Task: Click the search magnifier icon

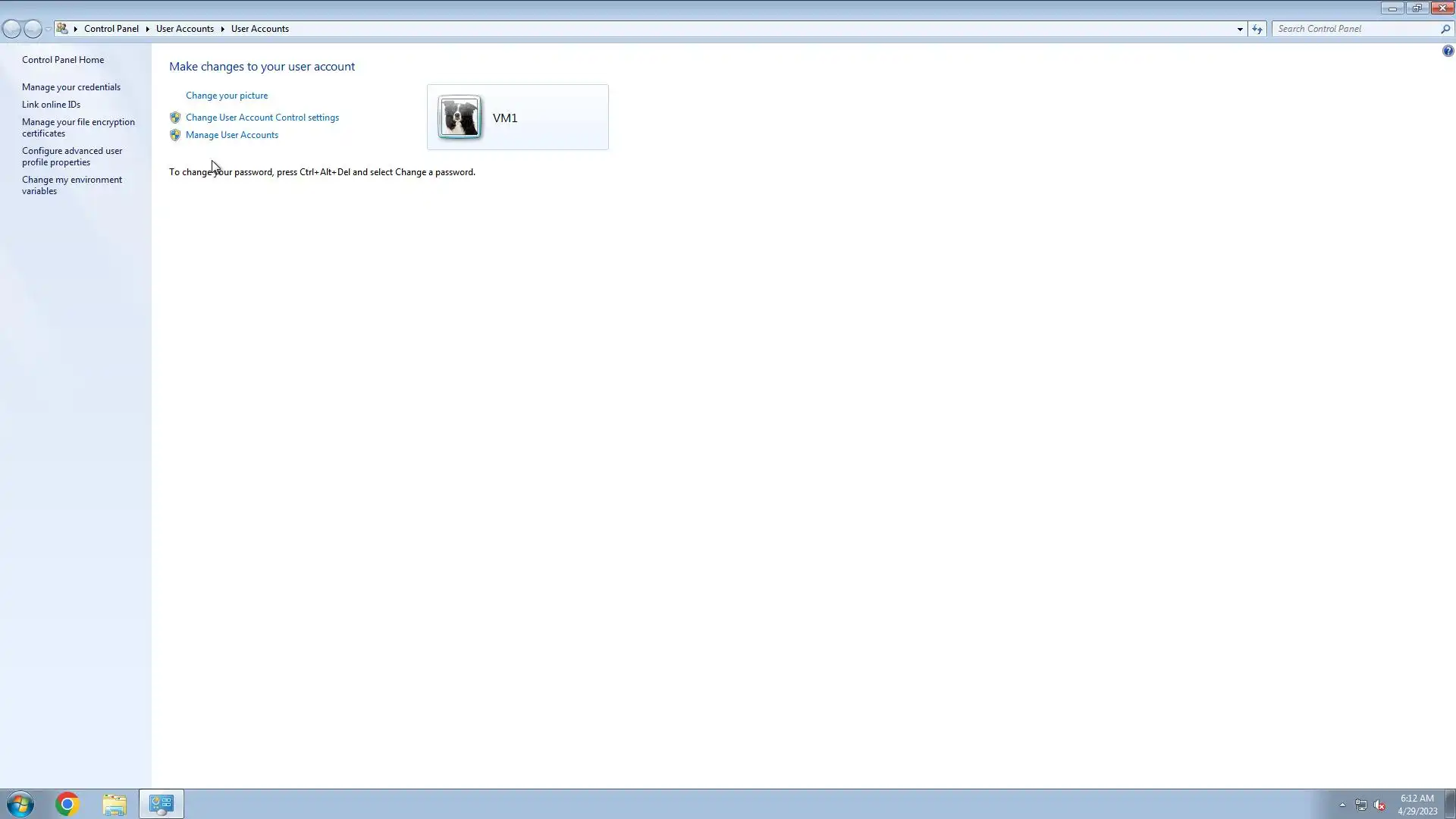Action: (1445, 29)
